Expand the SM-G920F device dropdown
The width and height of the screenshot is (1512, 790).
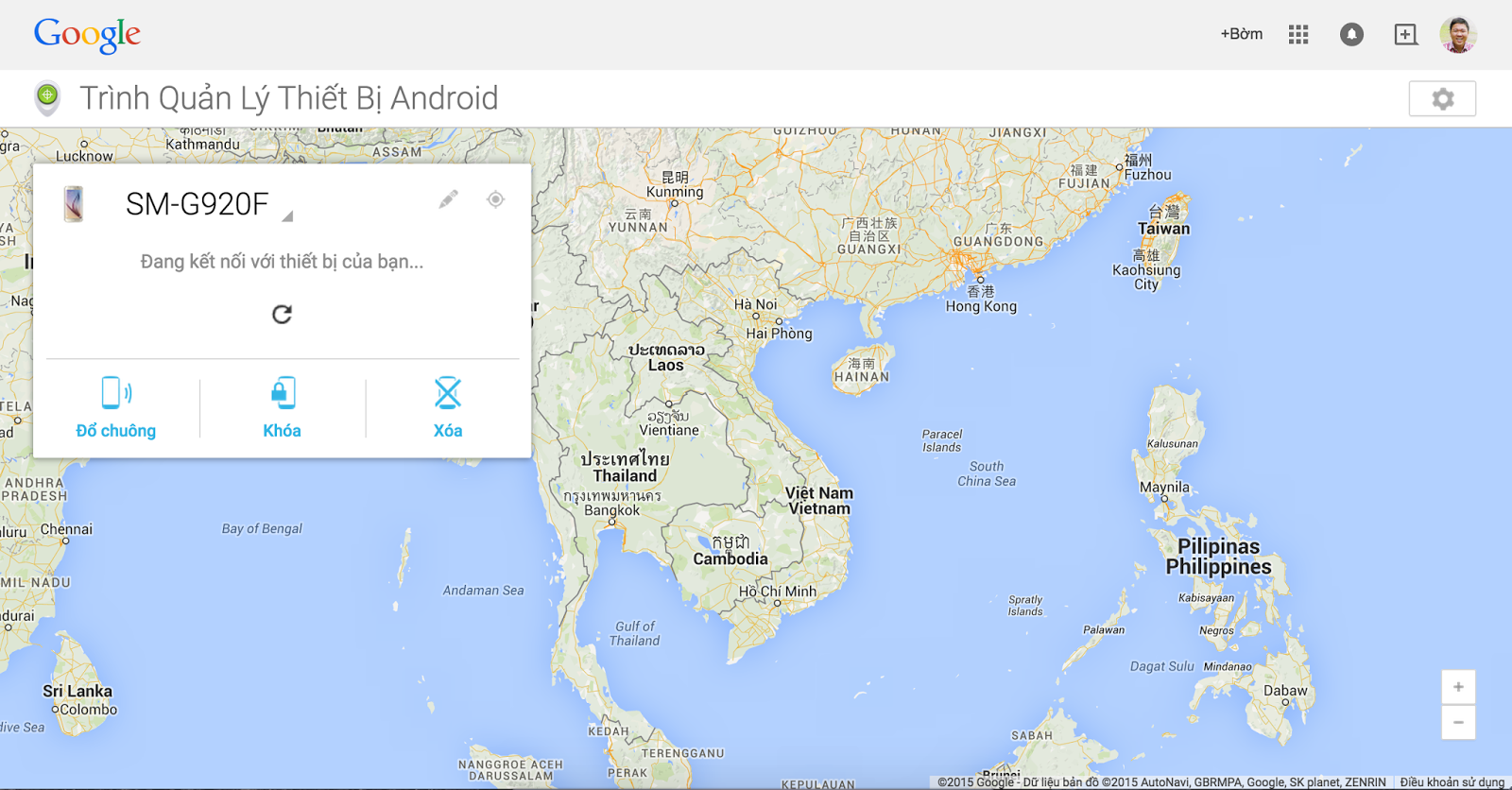pos(287,216)
